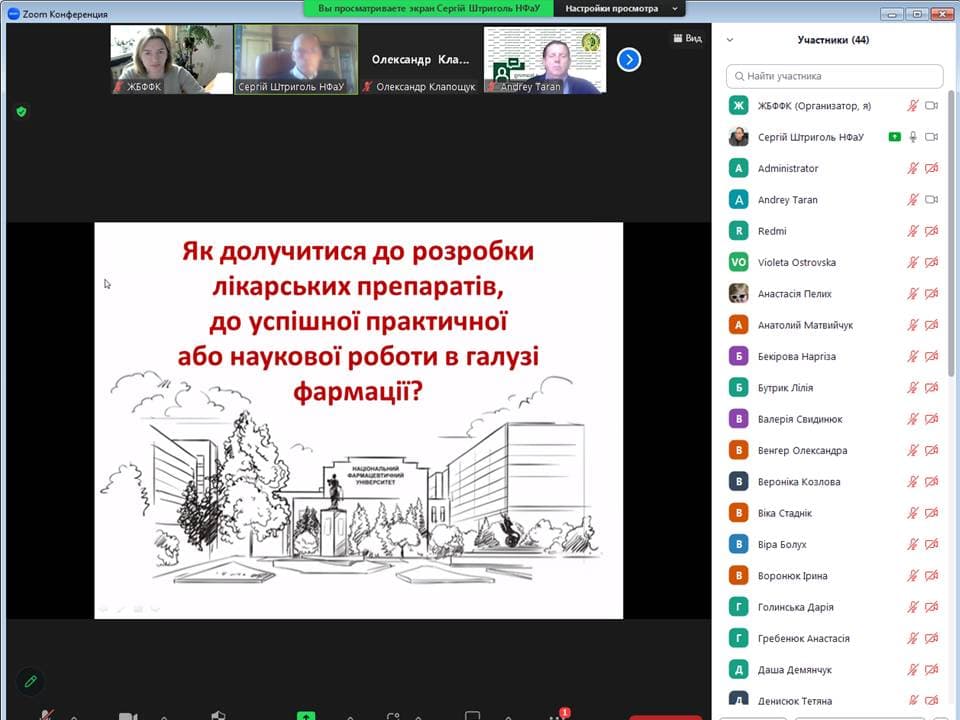This screenshot has height=720, width=960.
Task: Select participant name Венгер Олександра
Action: tap(803, 451)
